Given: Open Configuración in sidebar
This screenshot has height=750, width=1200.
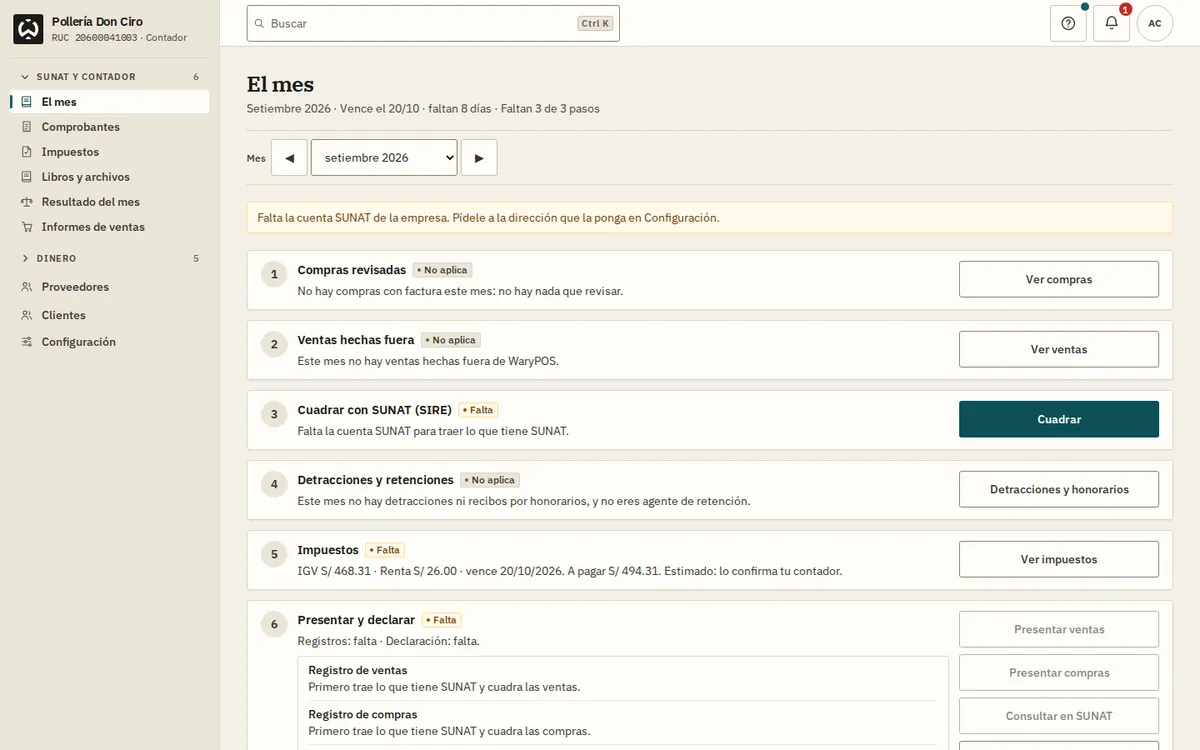Looking at the screenshot, I should point(110,342).
